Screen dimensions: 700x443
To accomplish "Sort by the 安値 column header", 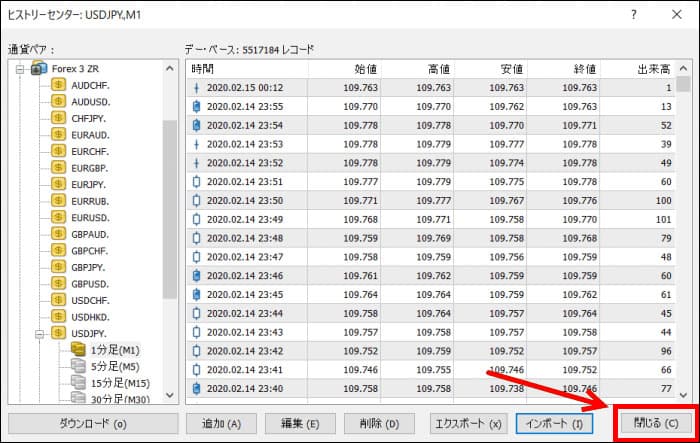I will [490, 69].
